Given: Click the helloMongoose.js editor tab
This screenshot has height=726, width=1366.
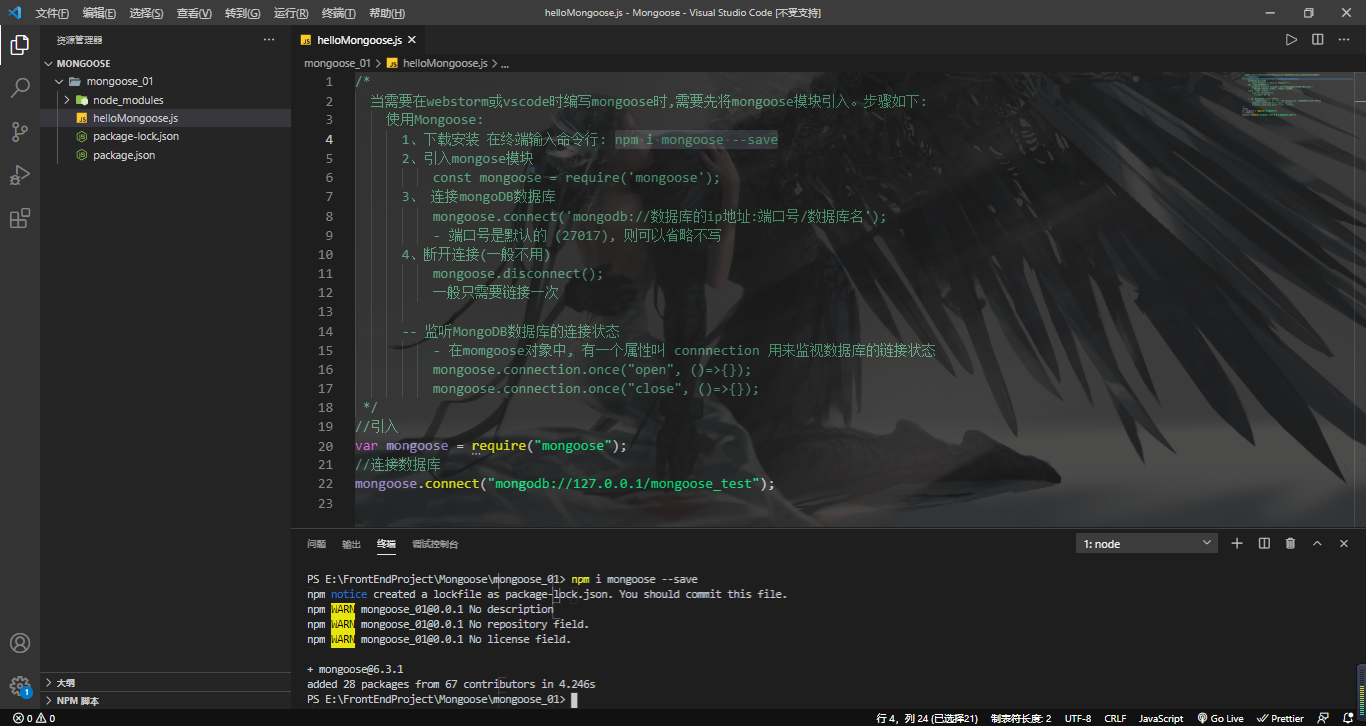Looking at the screenshot, I should tap(359, 40).
